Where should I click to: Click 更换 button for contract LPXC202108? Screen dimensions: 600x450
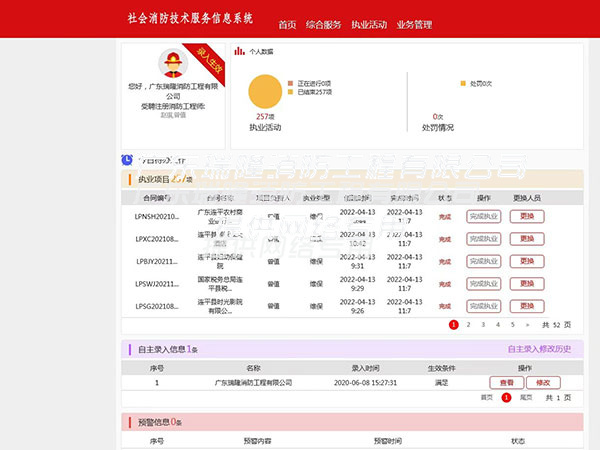[x=527, y=239]
